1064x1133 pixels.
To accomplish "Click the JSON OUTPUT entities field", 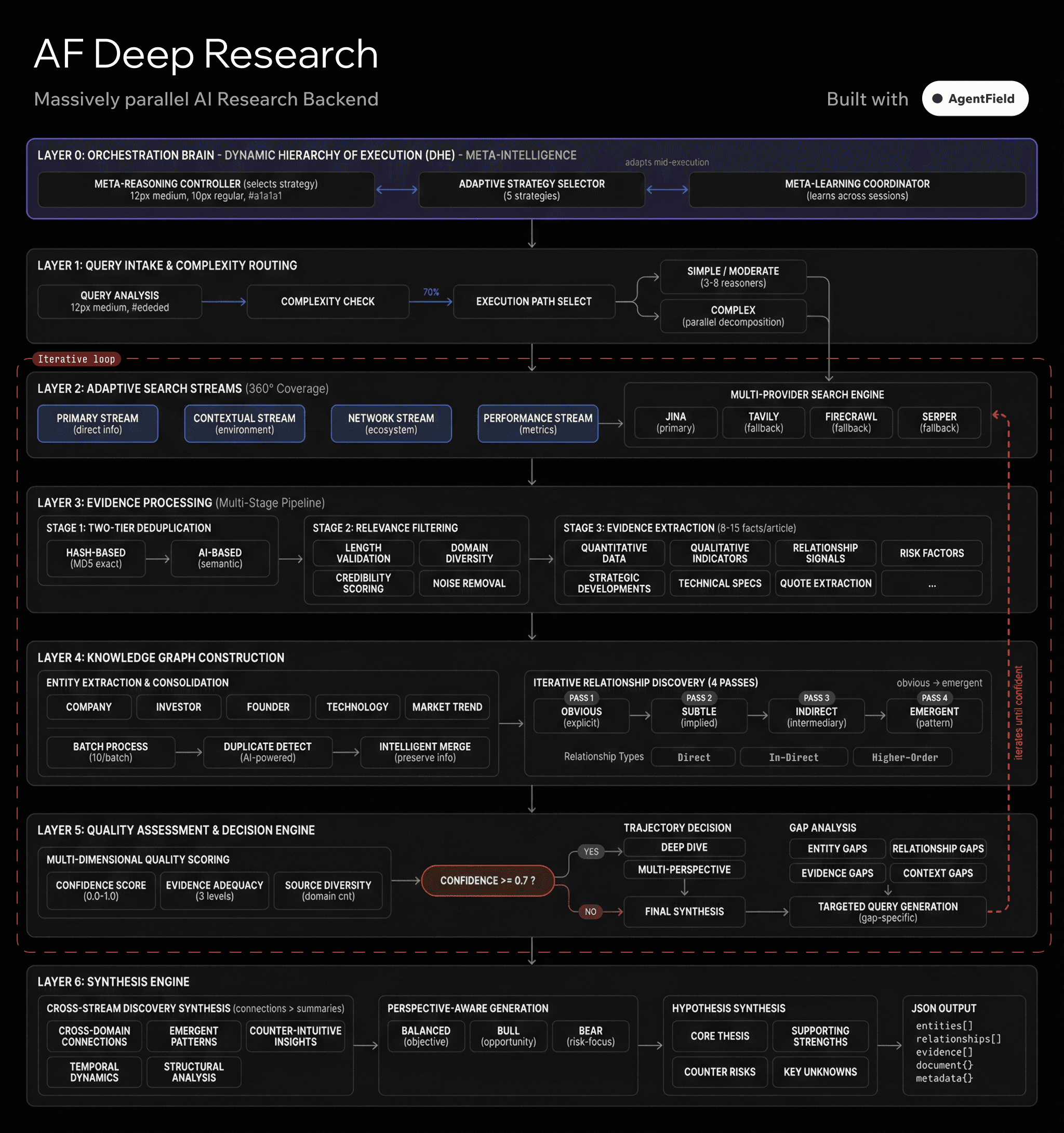I will [x=944, y=1025].
